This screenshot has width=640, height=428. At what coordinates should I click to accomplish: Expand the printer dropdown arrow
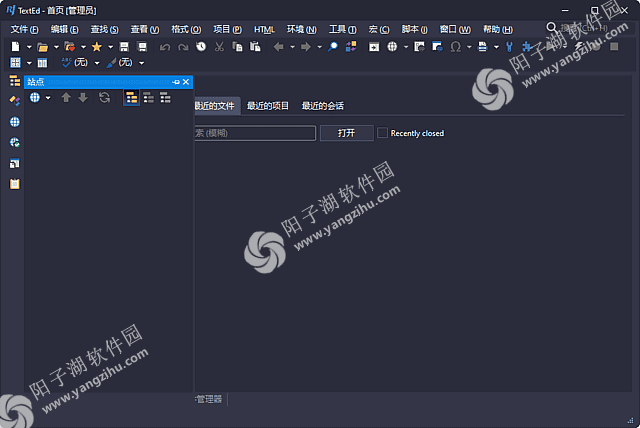pyautogui.click(x=496, y=47)
